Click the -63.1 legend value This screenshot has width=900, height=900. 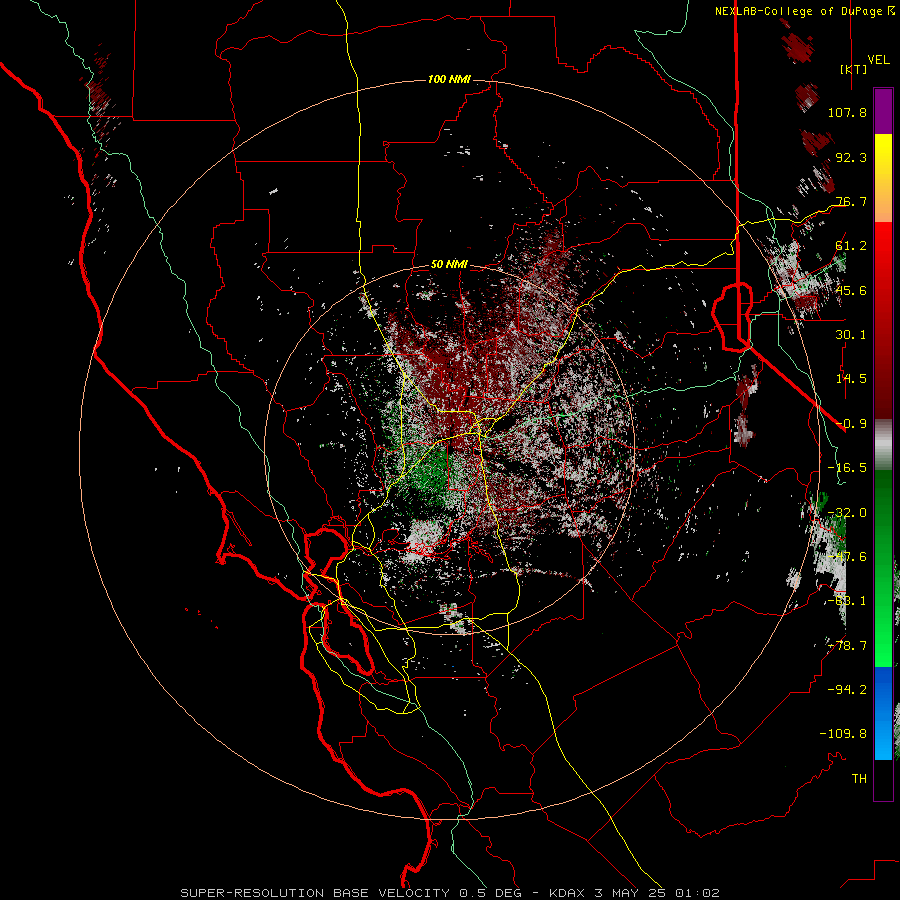[847, 601]
